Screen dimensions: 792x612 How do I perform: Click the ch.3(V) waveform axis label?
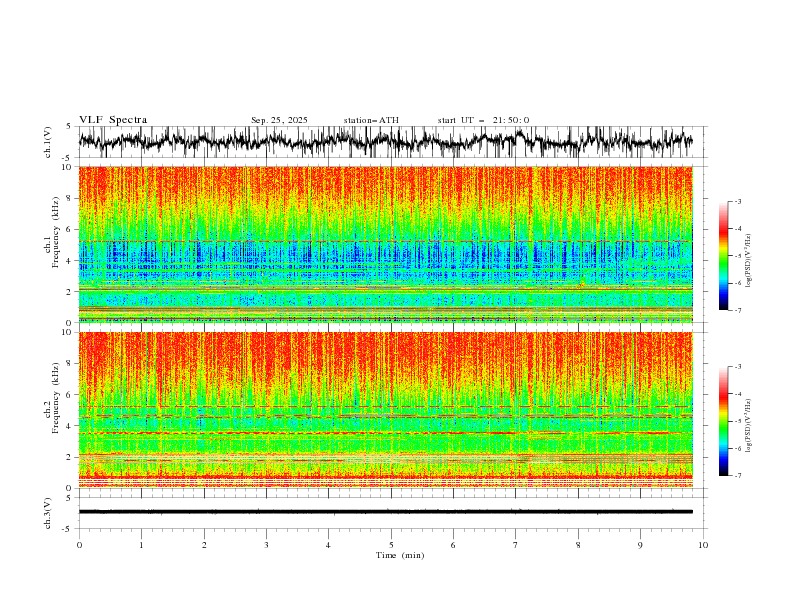(47, 513)
